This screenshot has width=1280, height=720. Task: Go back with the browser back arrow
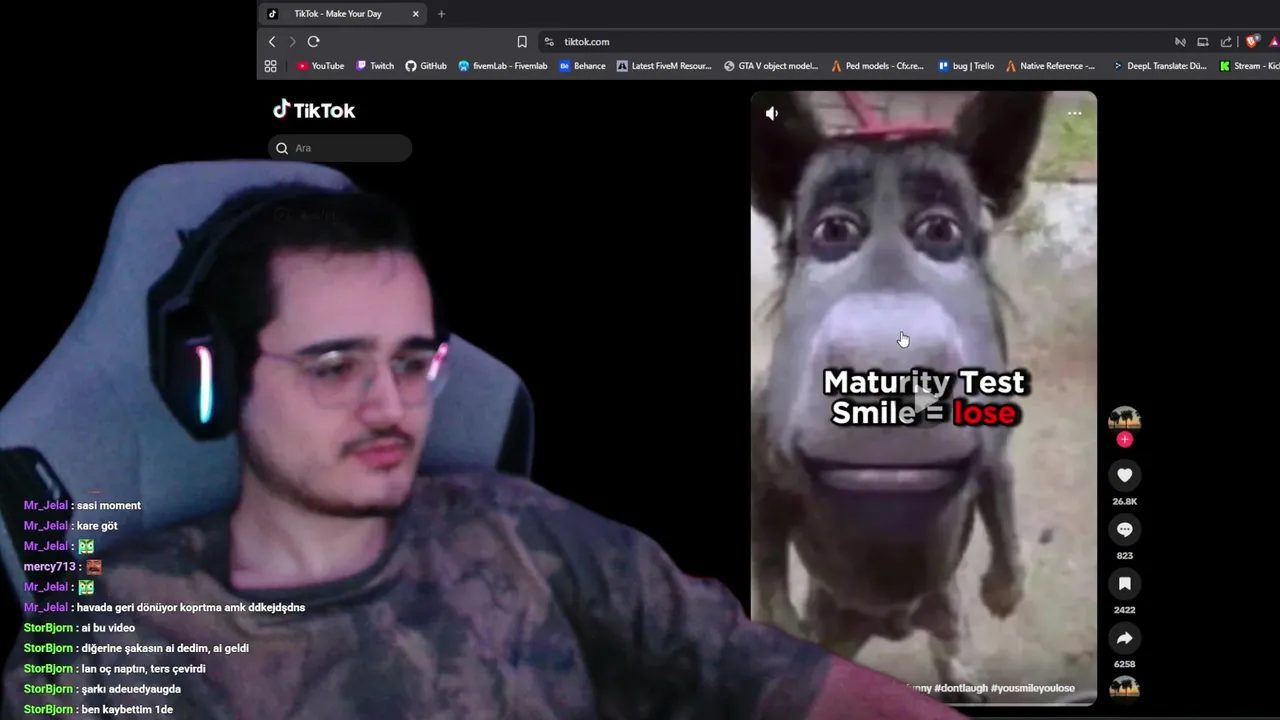click(x=272, y=42)
